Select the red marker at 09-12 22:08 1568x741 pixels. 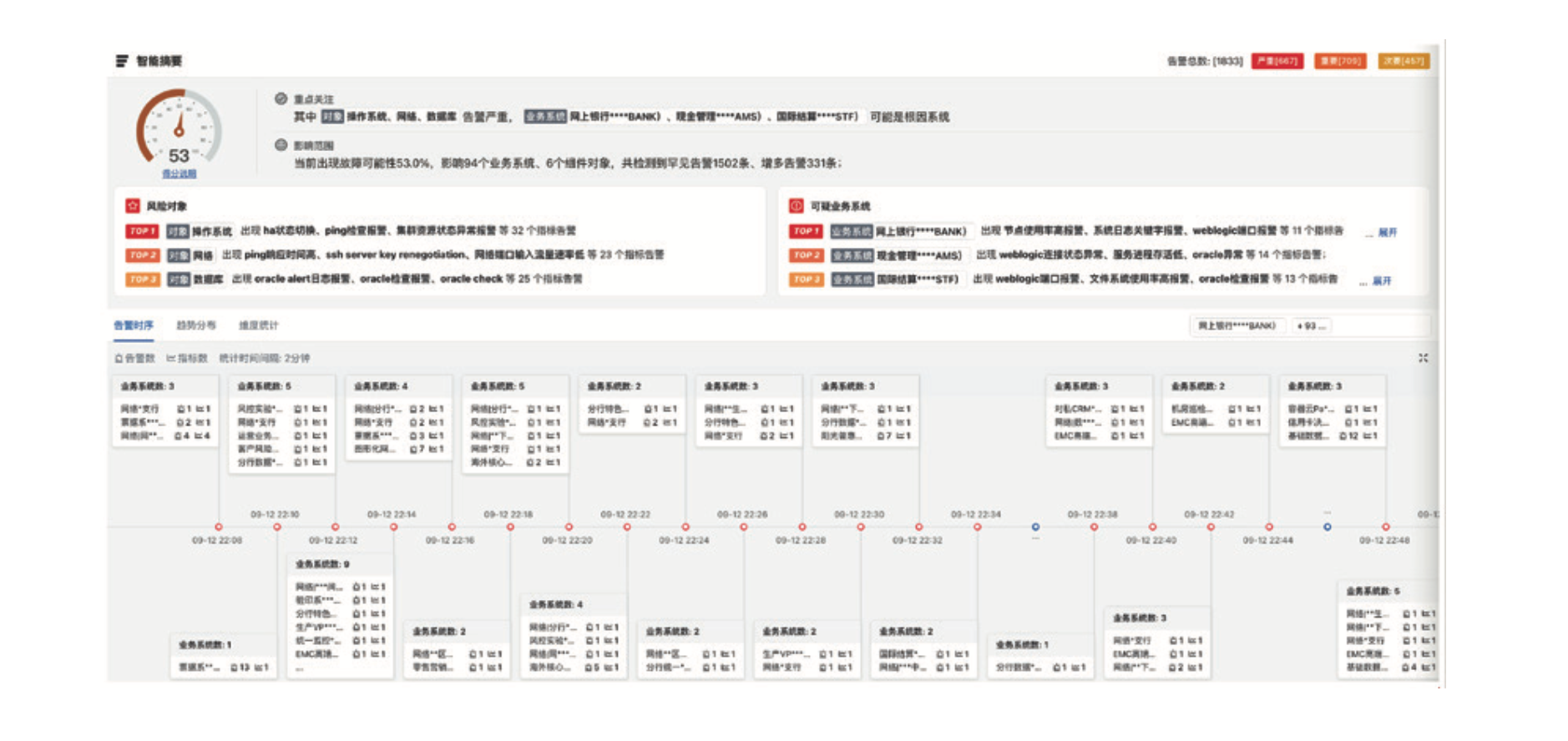tap(219, 527)
